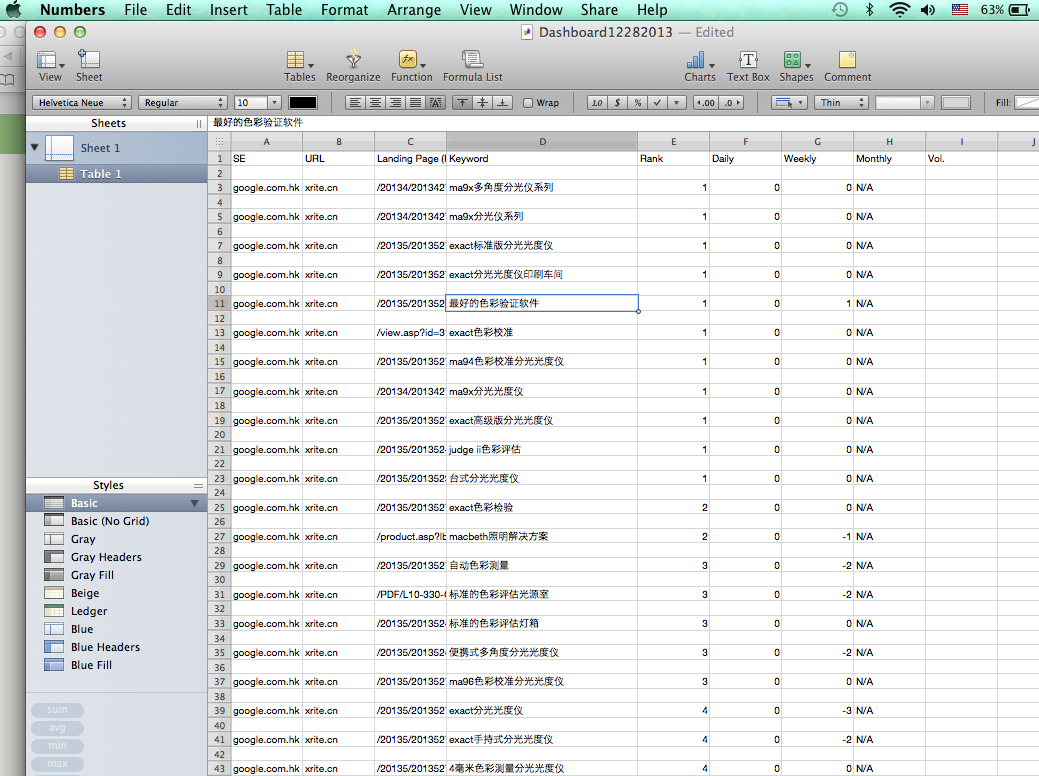This screenshot has width=1039, height=776.
Task: Apply the Gray Headers table style
Action: click(106, 557)
